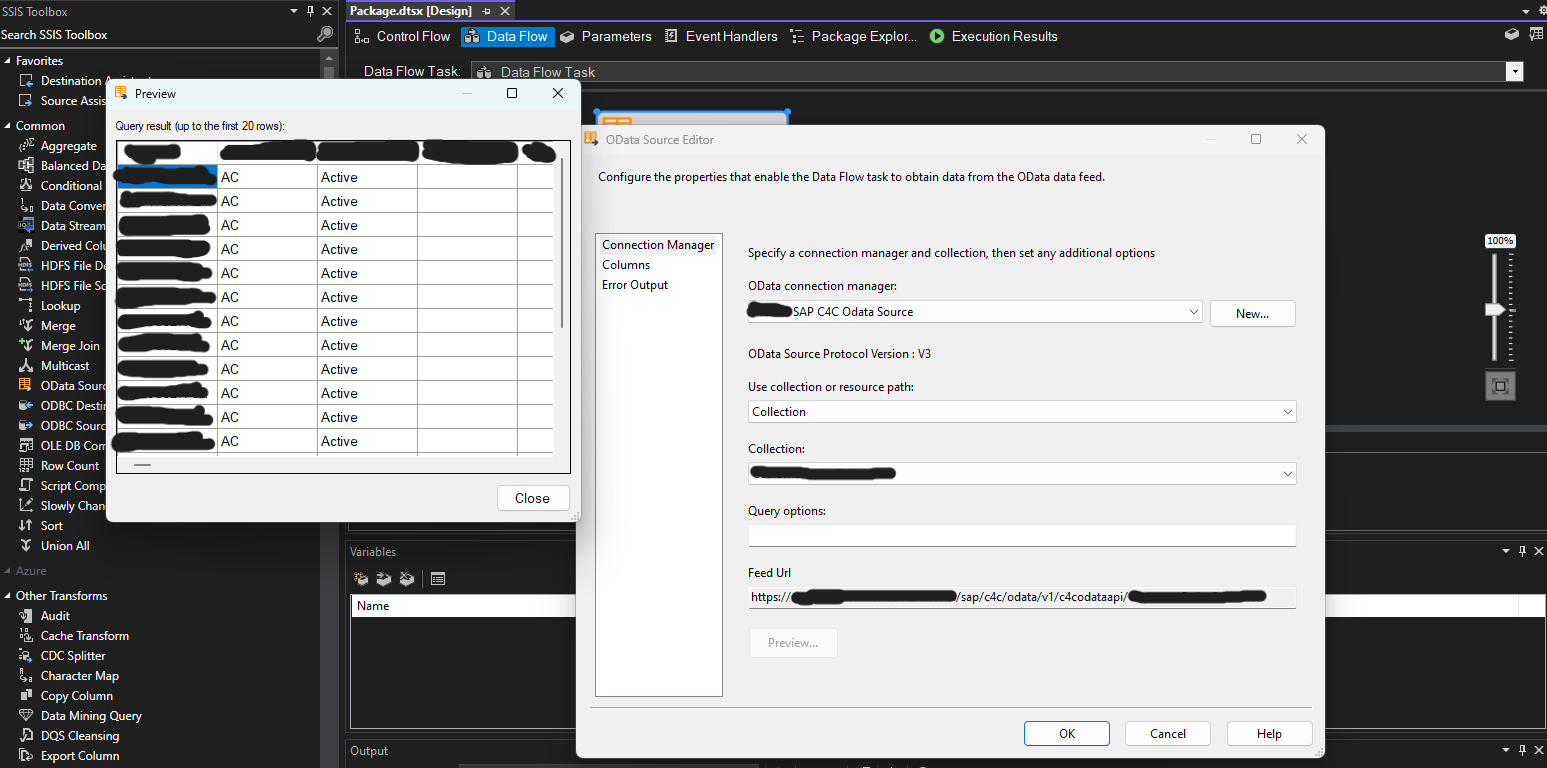Select Data Mining Query transform
Image resolution: width=1547 pixels, height=768 pixels.
91,716
